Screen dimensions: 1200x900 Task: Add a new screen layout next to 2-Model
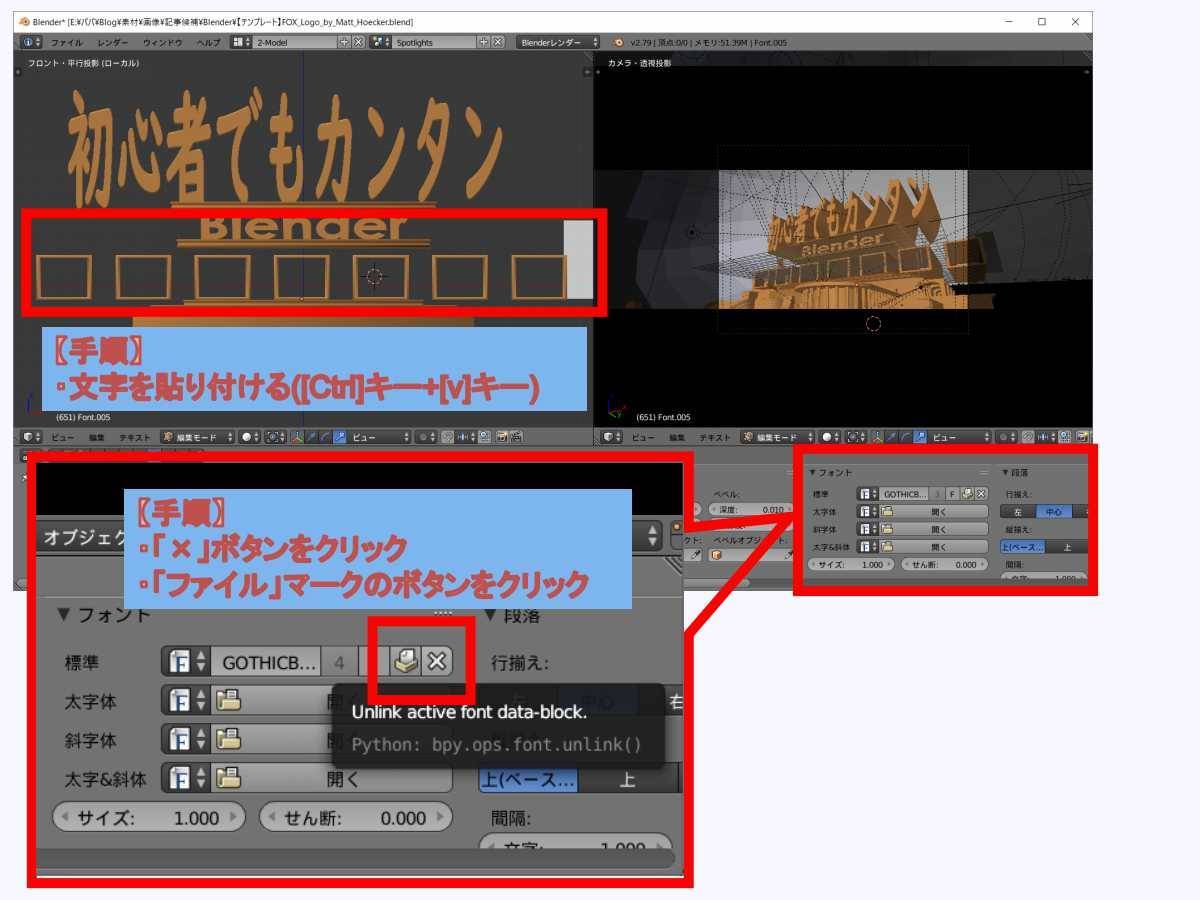pos(344,42)
